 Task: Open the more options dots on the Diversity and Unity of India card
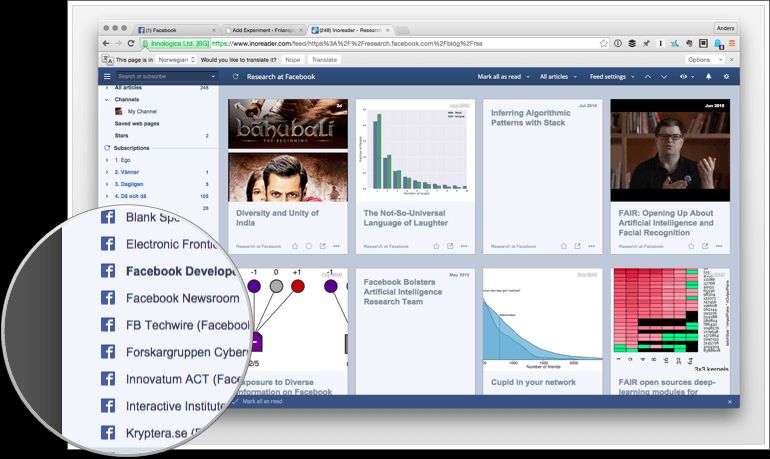tap(337, 245)
